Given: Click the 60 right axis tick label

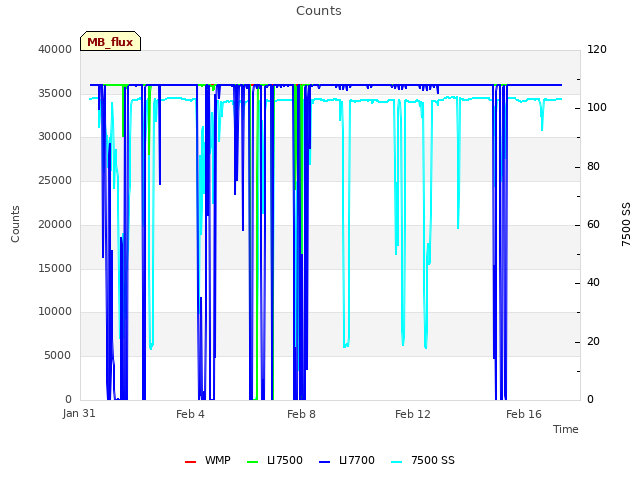Looking at the screenshot, I should click(x=593, y=224).
